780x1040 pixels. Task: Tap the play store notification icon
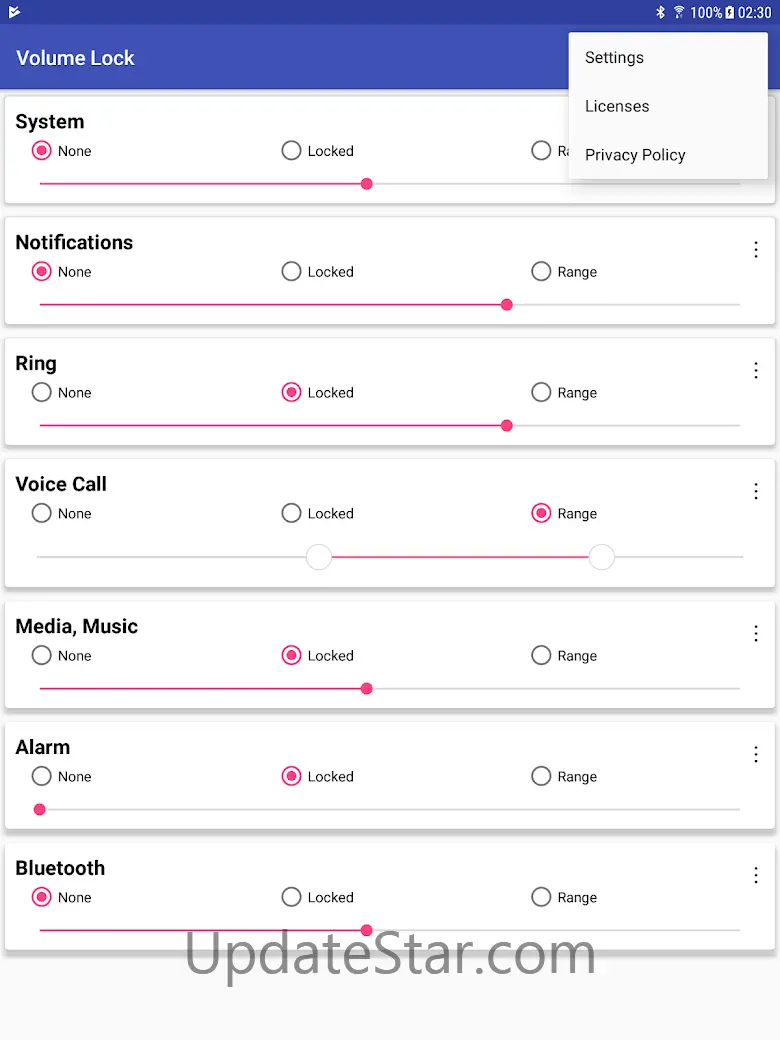(x=15, y=12)
